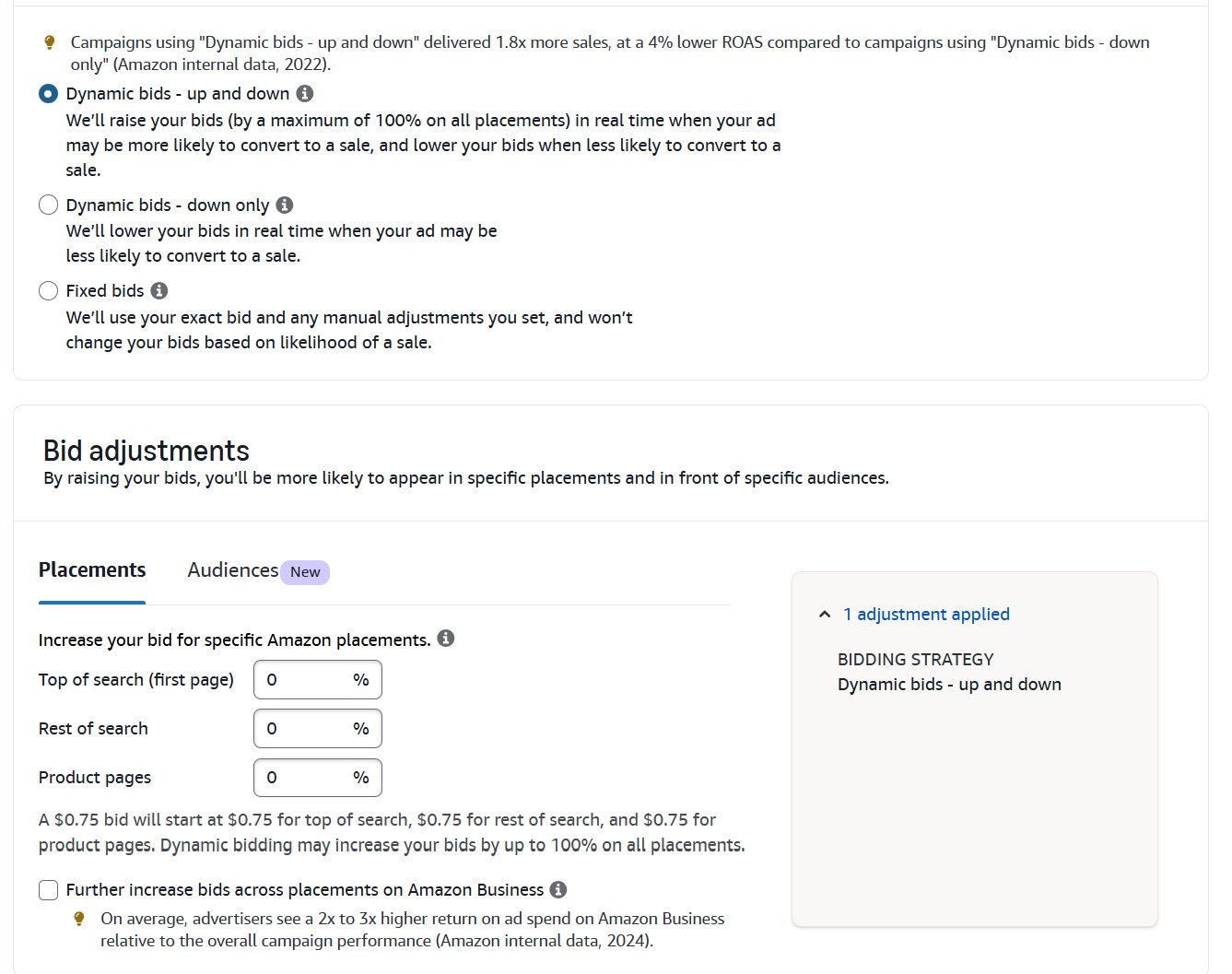Switch to the Audiences tab

[231, 569]
